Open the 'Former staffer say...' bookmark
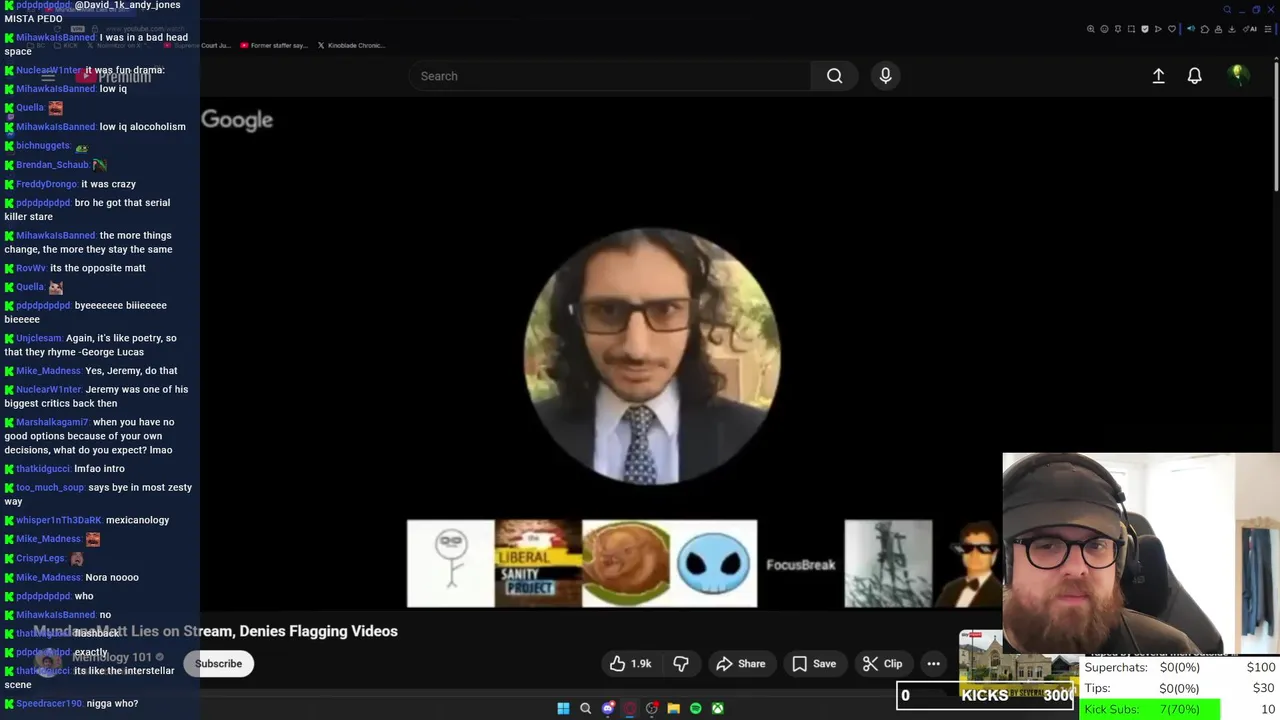 click(x=274, y=45)
